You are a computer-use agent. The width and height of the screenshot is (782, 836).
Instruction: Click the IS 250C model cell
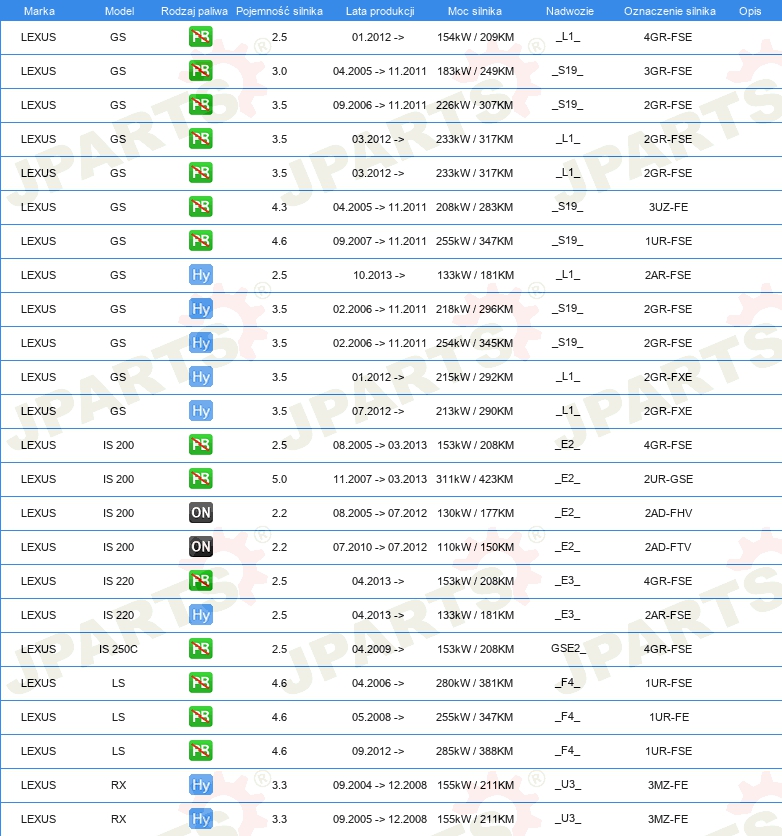tap(118, 649)
